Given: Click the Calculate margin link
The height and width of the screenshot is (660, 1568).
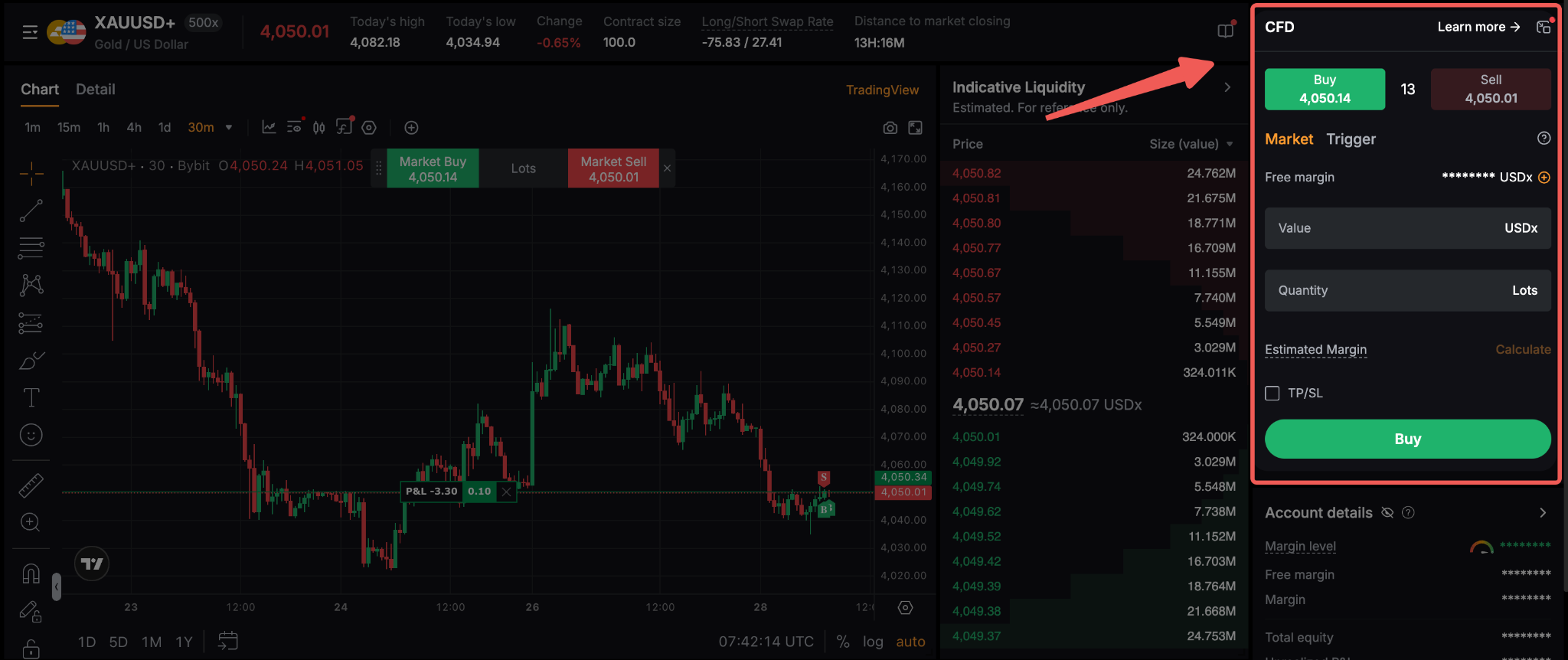Looking at the screenshot, I should [1523, 349].
